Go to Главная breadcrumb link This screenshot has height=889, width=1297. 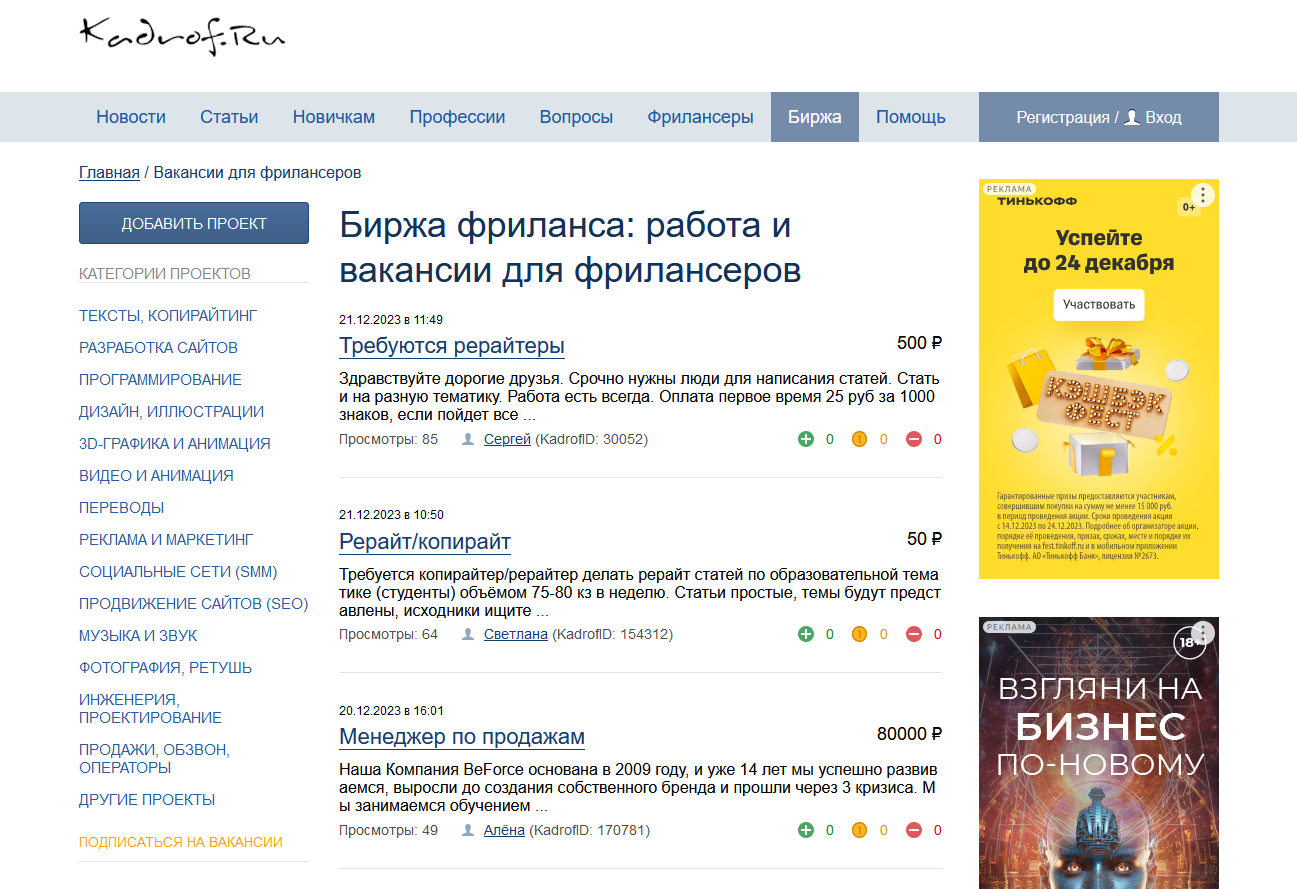click(x=109, y=172)
